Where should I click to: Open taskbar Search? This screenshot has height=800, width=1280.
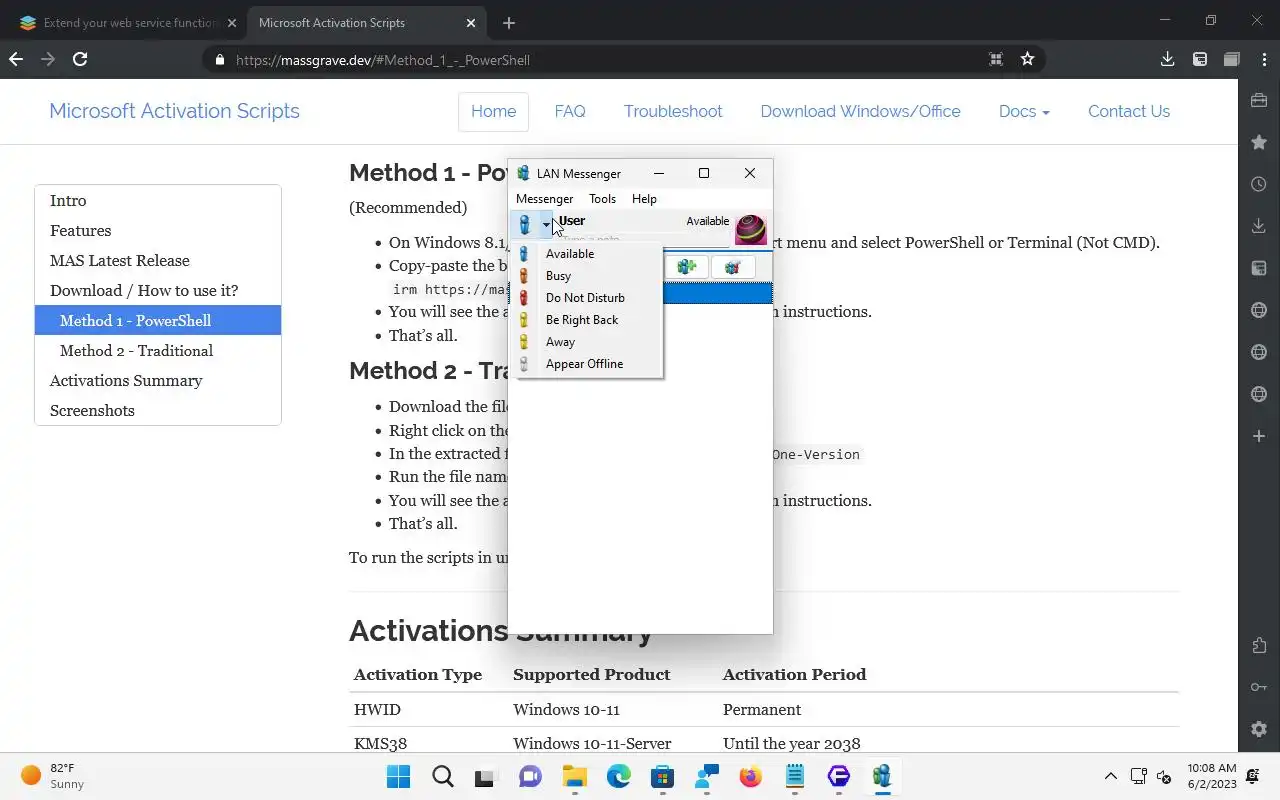[442, 776]
